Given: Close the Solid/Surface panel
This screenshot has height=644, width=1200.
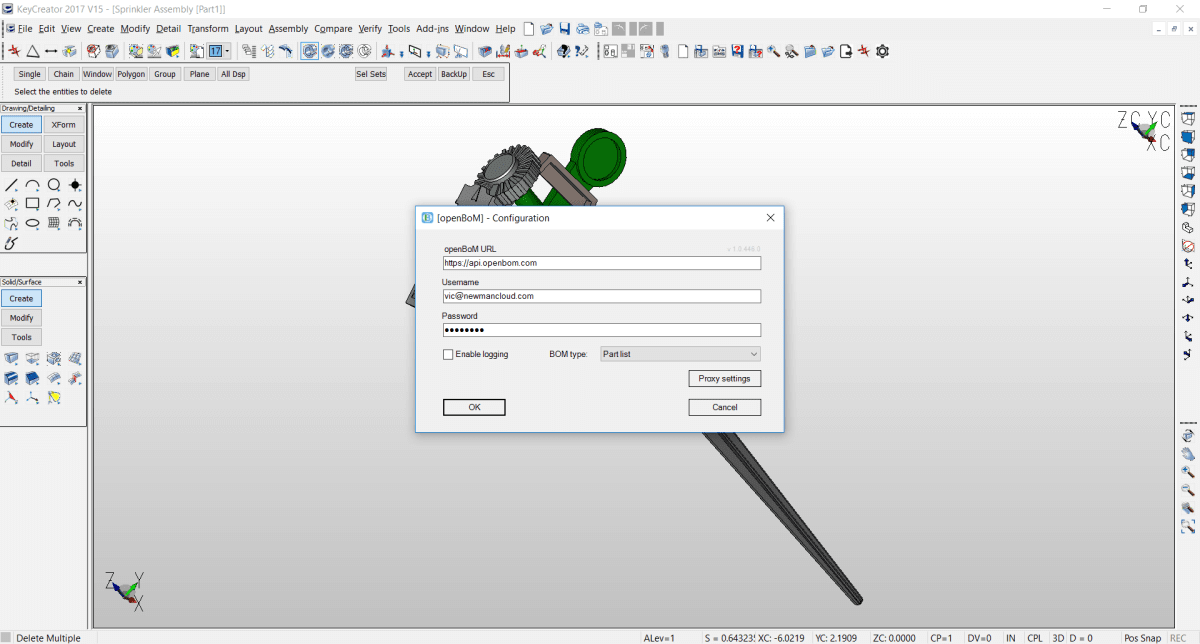Looking at the screenshot, I should tap(80, 282).
